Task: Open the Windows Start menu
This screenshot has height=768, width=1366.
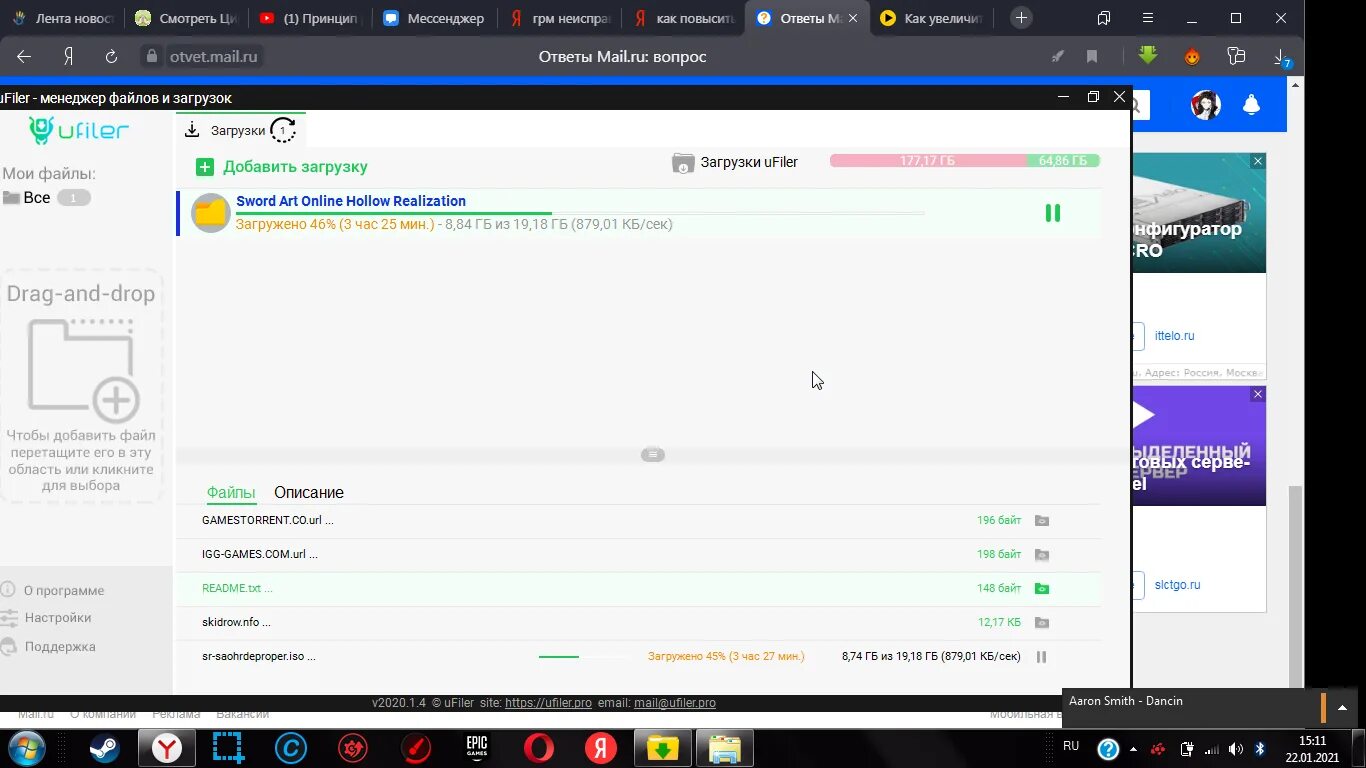Action: (26, 748)
